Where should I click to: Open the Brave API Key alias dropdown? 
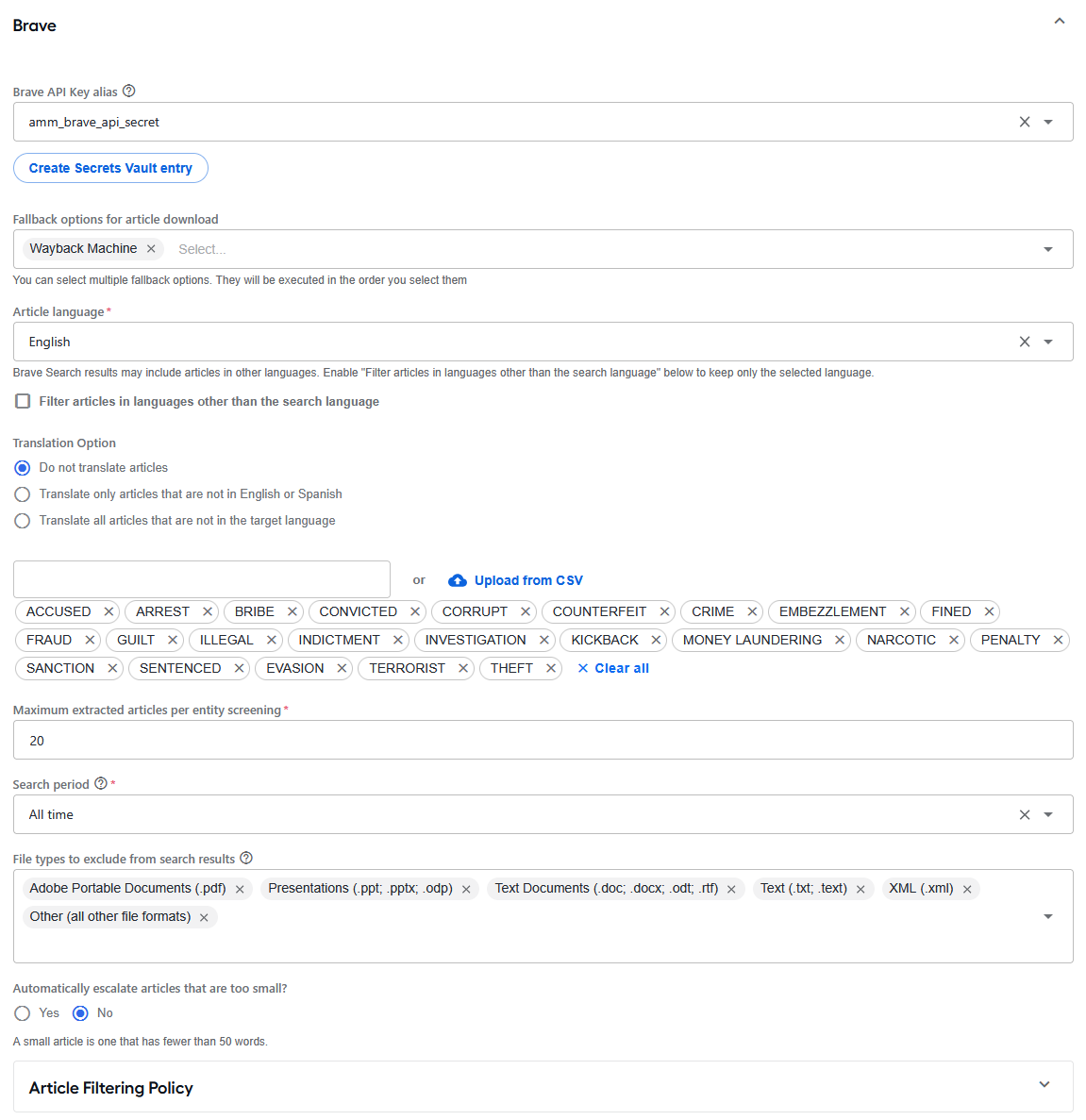pos(1048,122)
